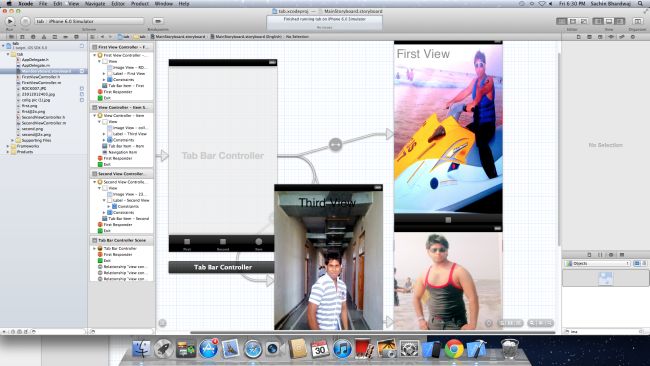
Task: Switch to the Assistant editor
Action: click(573, 21)
